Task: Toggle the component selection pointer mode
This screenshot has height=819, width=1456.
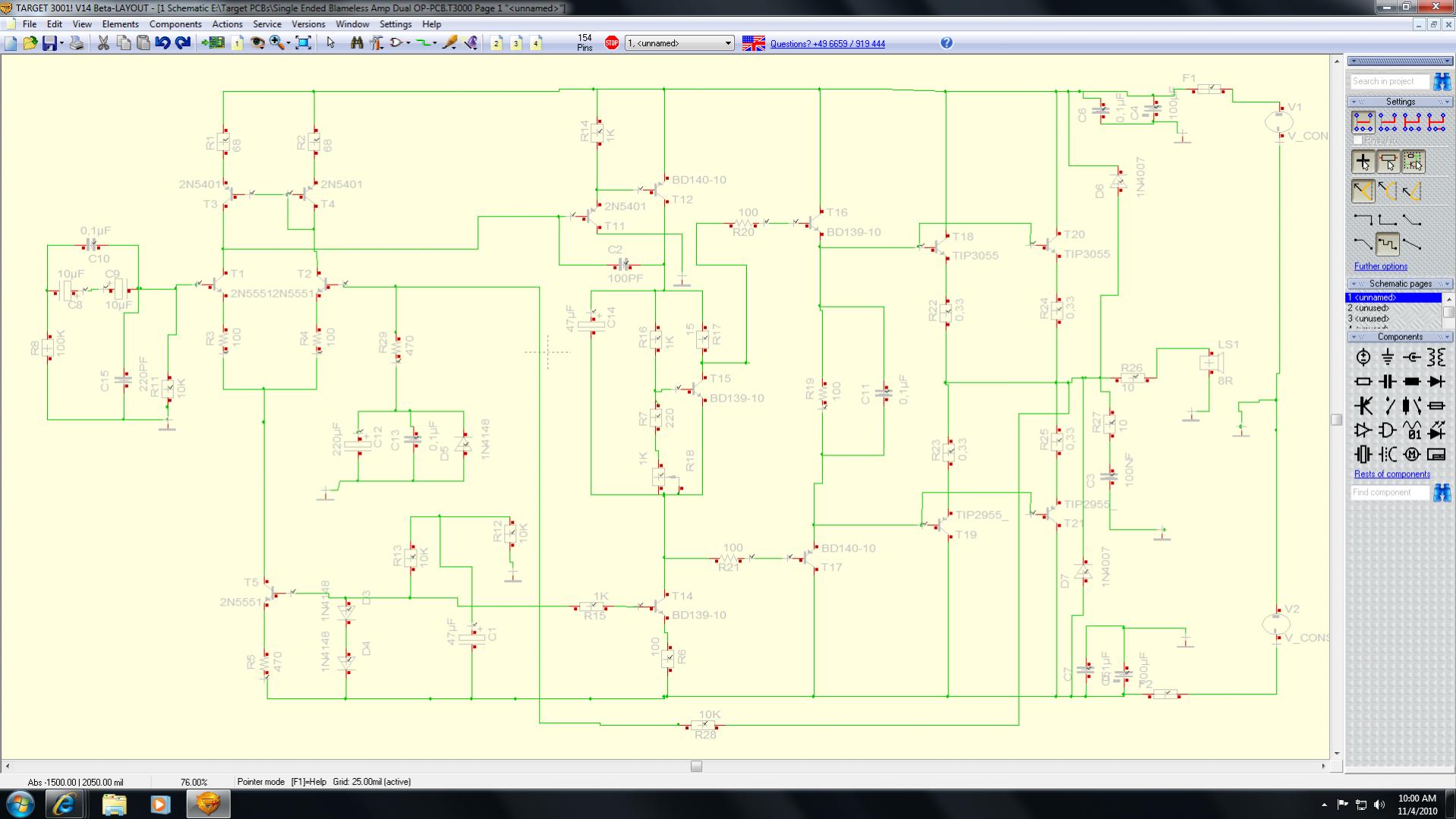Action: [1388, 162]
